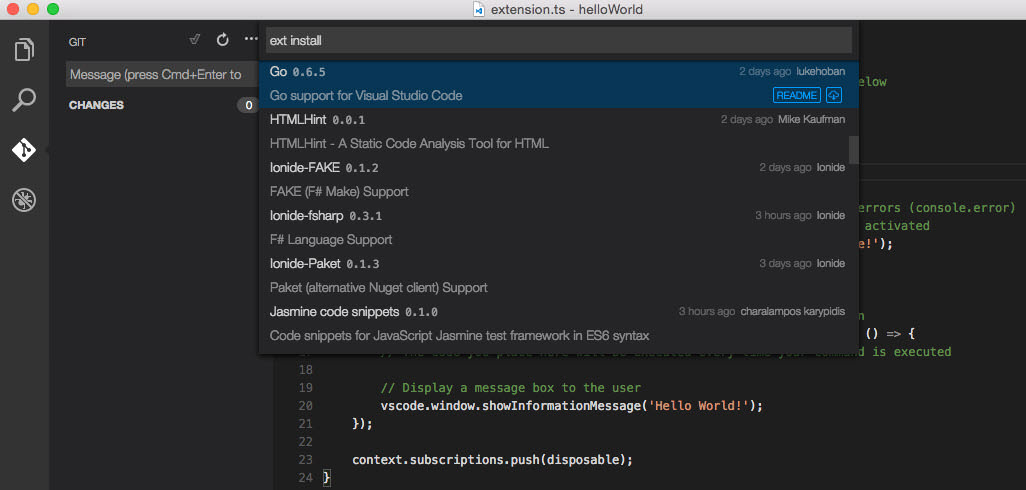The width and height of the screenshot is (1026, 490).
Task: Open the Search view icon
Action: point(24,100)
